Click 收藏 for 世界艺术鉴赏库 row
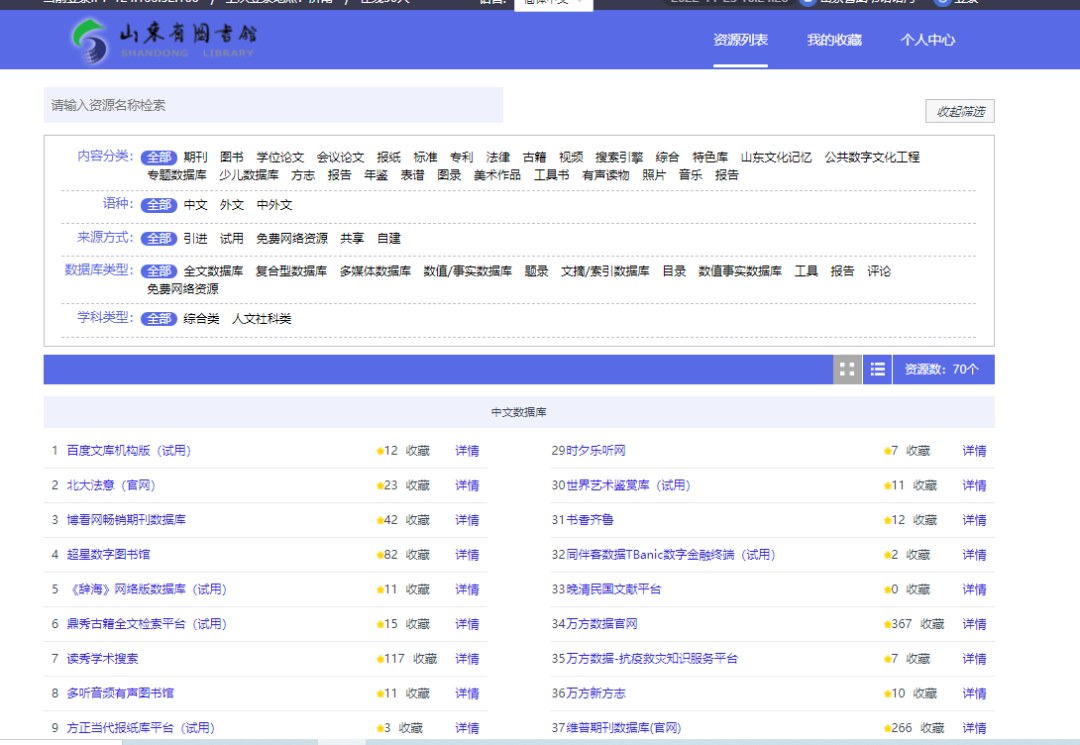The image size is (1080, 745). point(925,486)
